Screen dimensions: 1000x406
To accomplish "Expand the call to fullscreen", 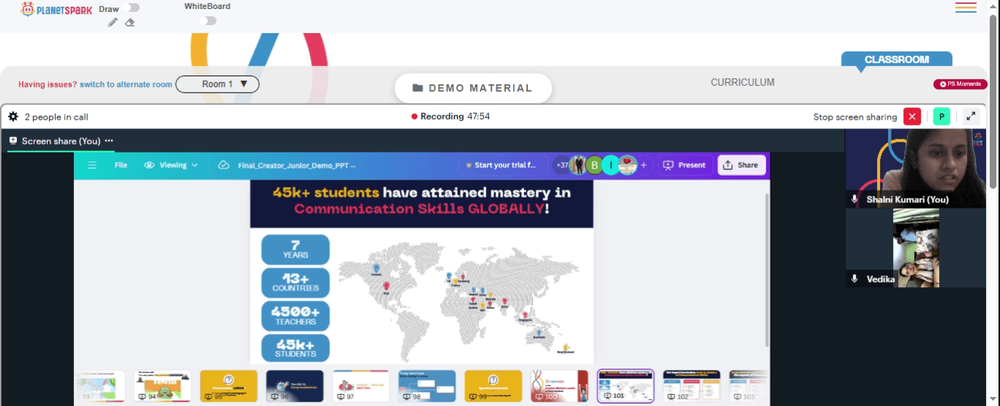I will (971, 117).
